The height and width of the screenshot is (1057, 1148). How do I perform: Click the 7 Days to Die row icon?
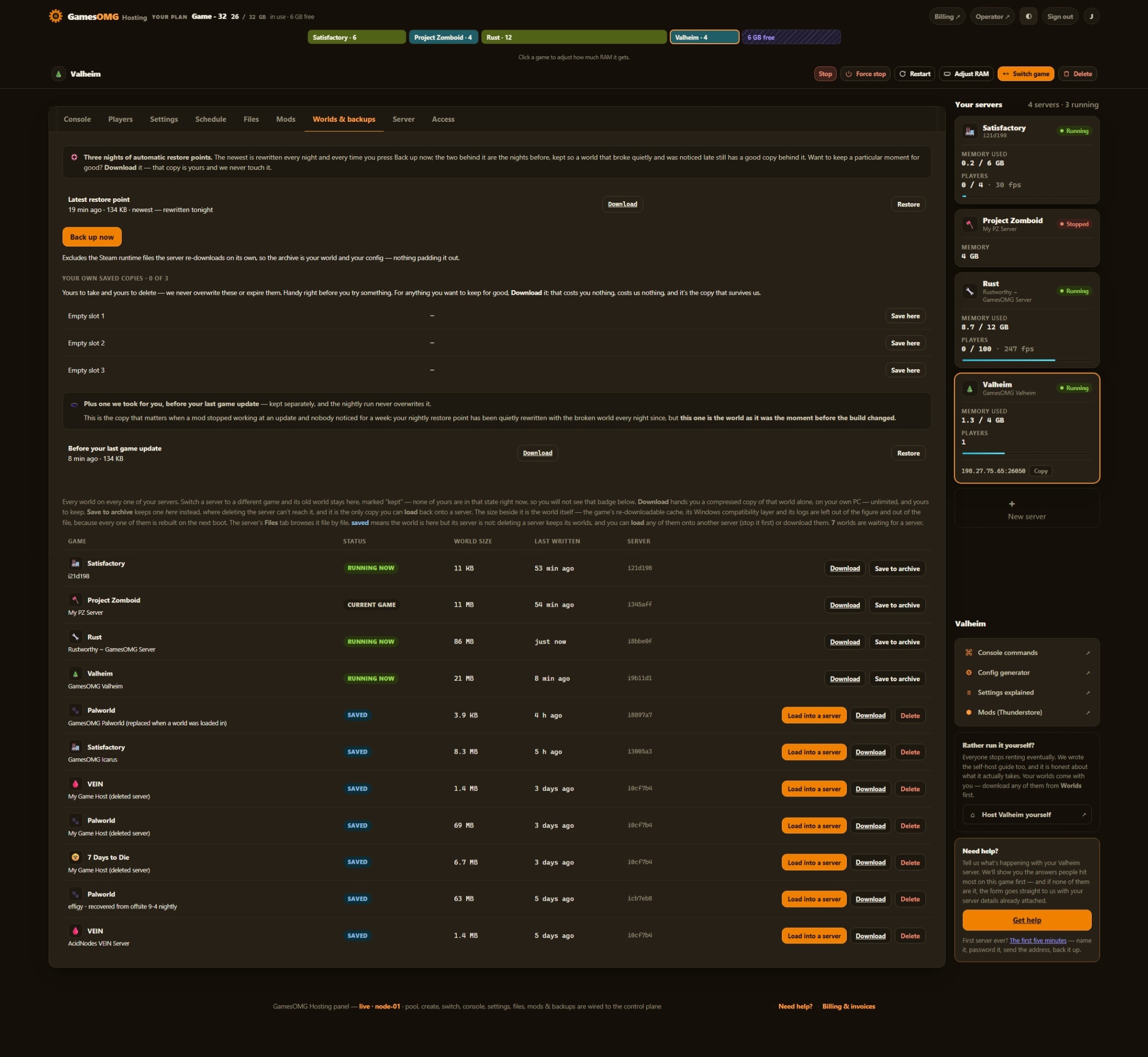tap(75, 857)
